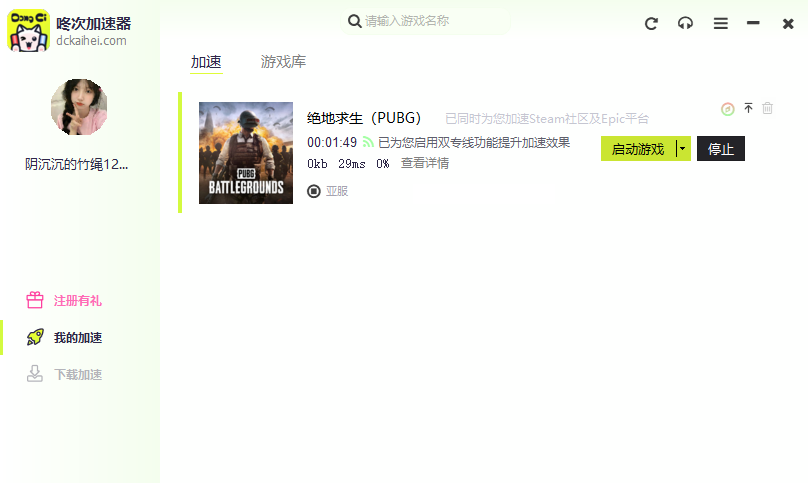Click the 启动游戏 button
The height and width of the screenshot is (483, 808).
pyautogui.click(x=638, y=149)
